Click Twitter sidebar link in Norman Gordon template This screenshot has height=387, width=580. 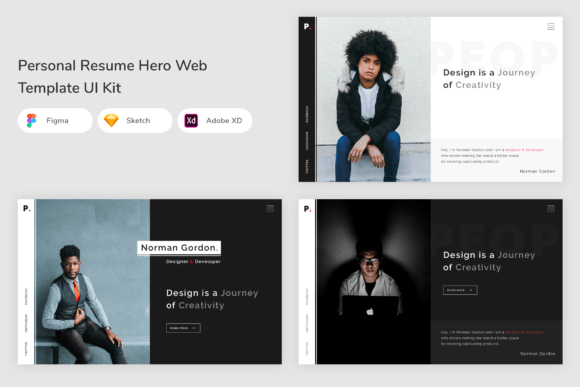[26, 349]
